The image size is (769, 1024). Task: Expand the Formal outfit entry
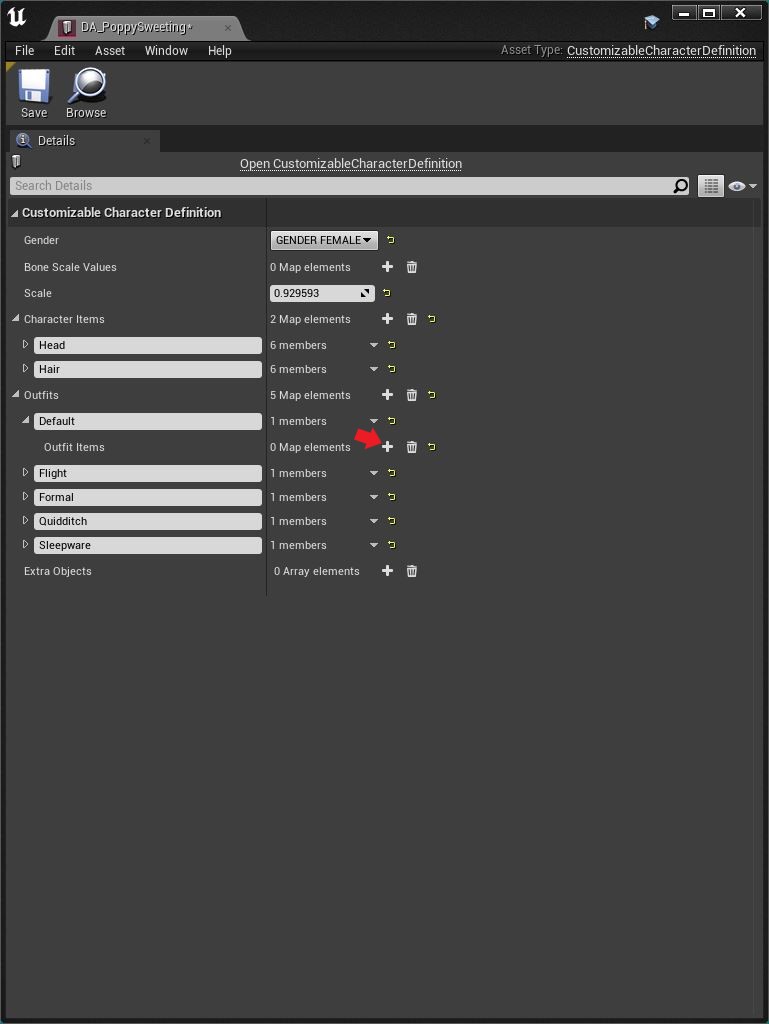[25, 496]
